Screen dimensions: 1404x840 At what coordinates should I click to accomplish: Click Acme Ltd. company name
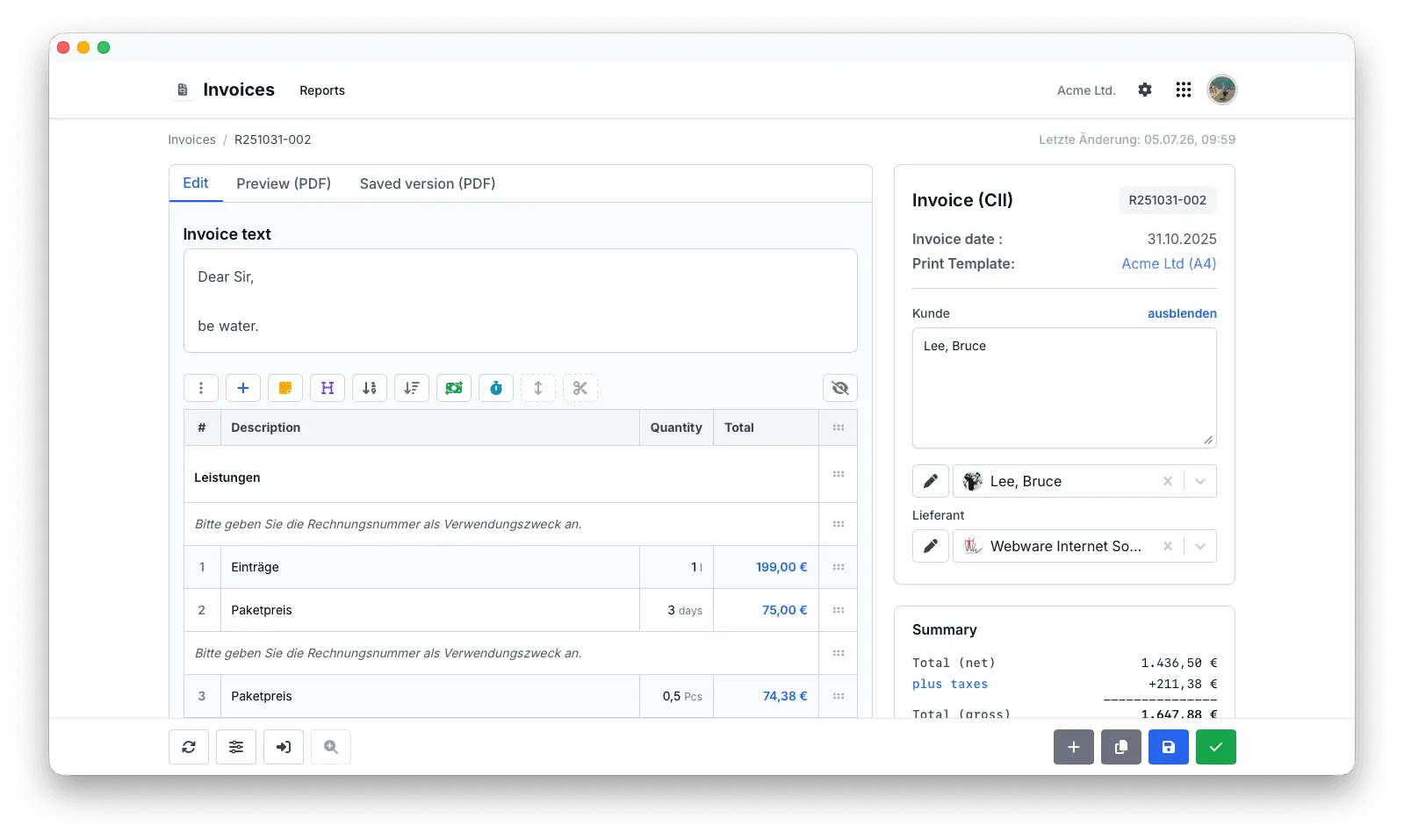click(x=1086, y=90)
